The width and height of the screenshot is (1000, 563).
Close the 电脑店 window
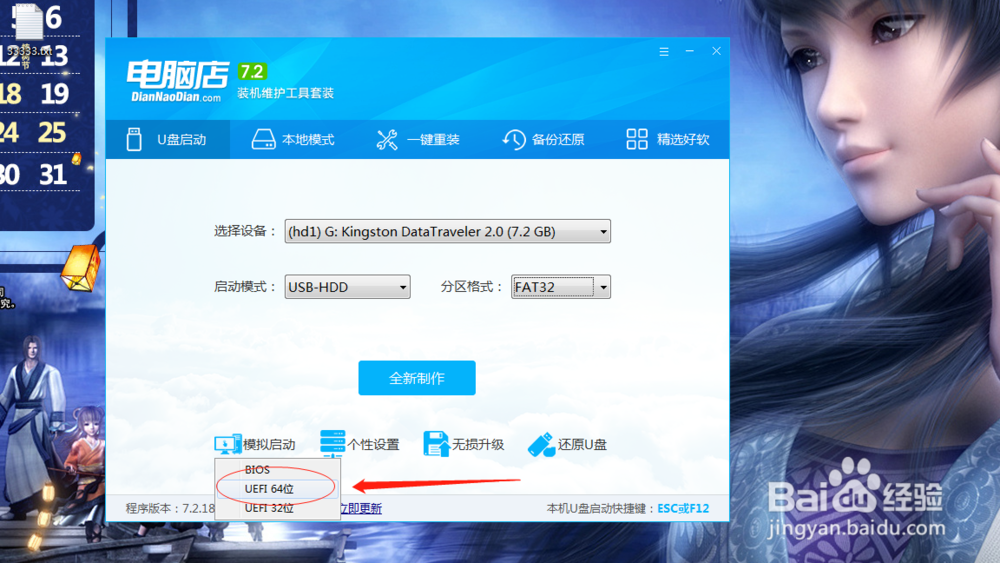point(716,51)
